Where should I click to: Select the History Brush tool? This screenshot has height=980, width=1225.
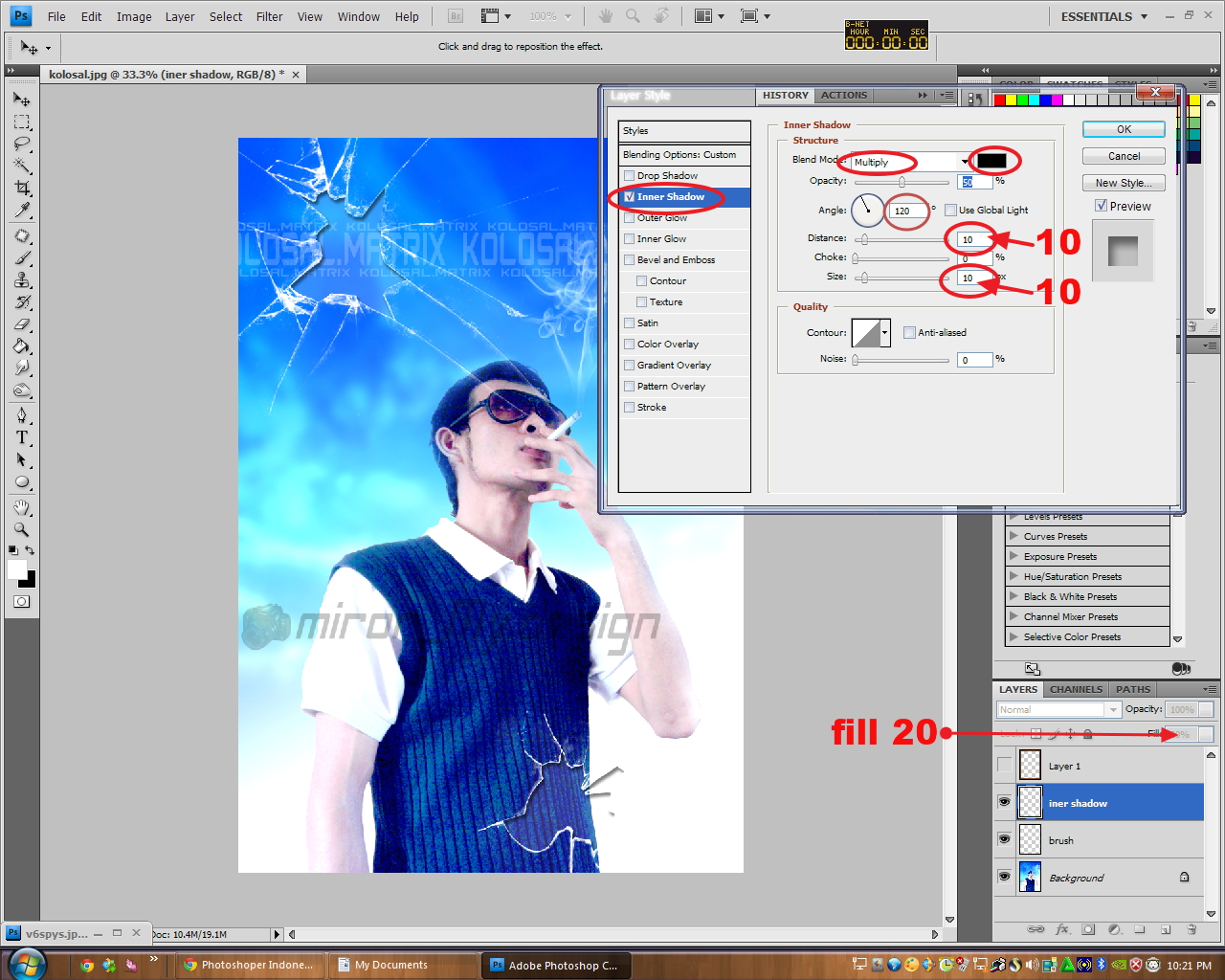pos(21,302)
